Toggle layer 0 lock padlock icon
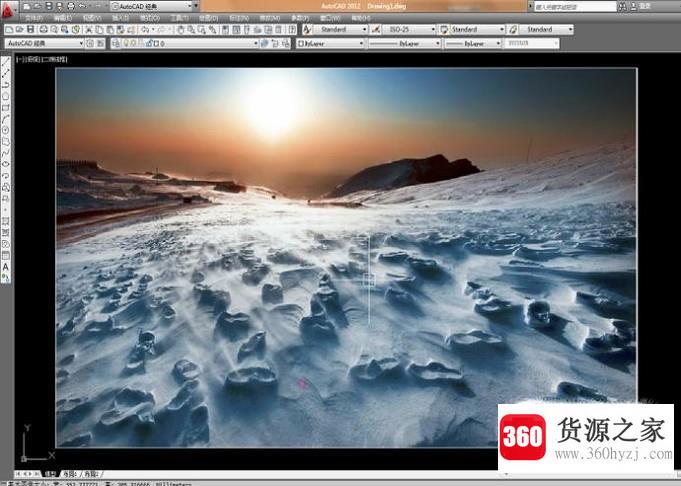Viewport: 681px width, 486px height. (x=149, y=43)
